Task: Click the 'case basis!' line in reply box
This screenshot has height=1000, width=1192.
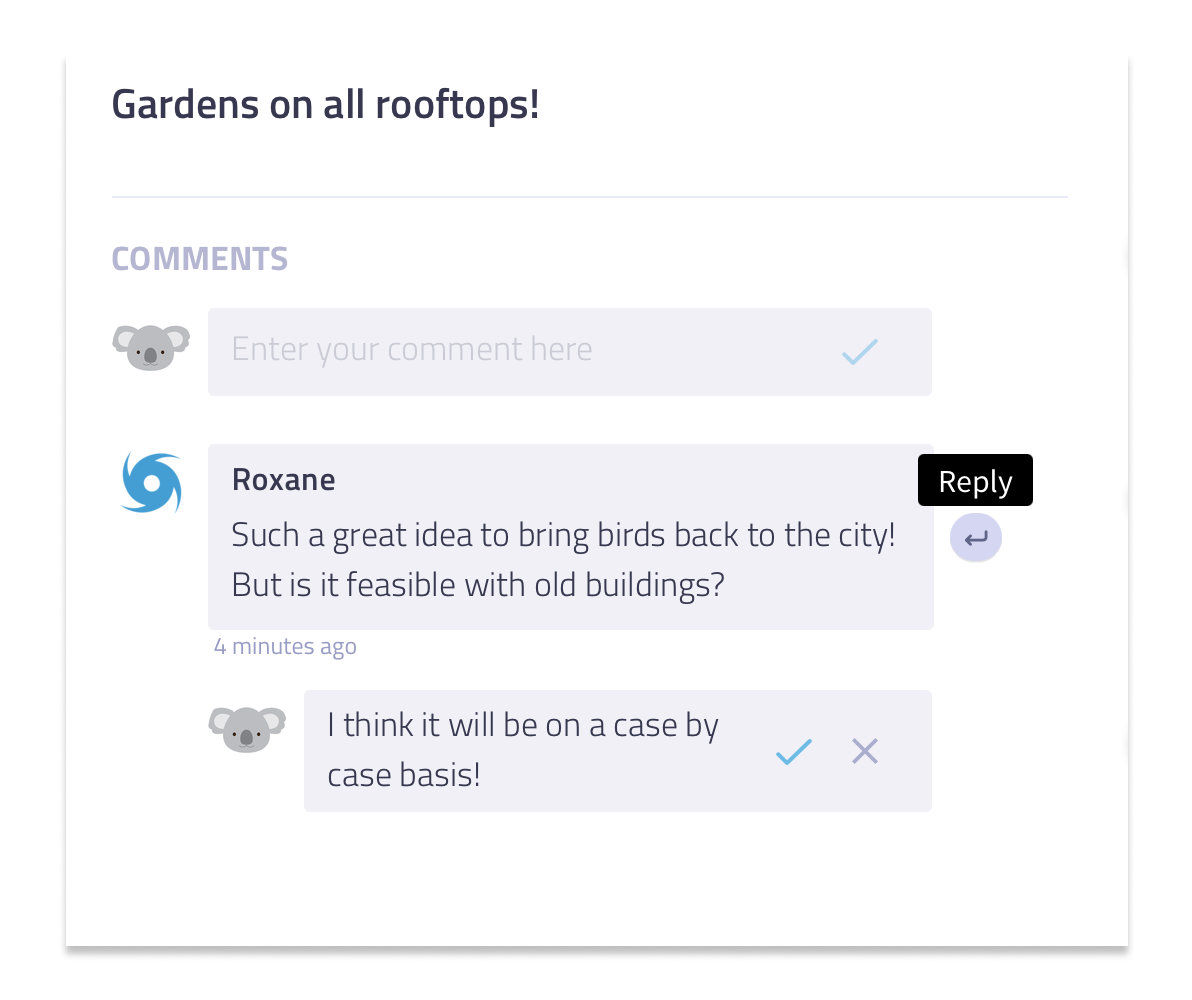Action: point(404,775)
